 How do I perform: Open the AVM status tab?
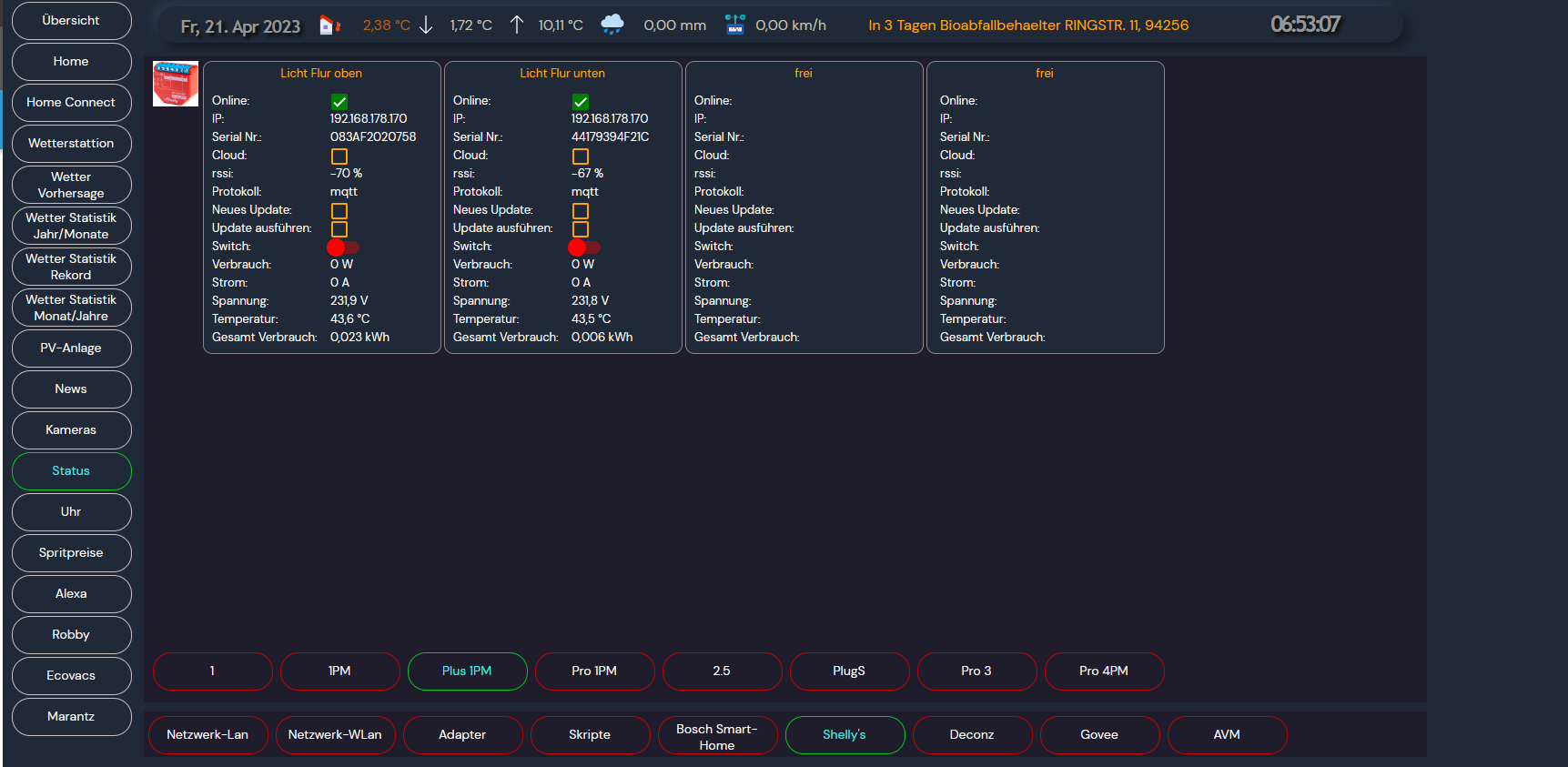point(1227,734)
